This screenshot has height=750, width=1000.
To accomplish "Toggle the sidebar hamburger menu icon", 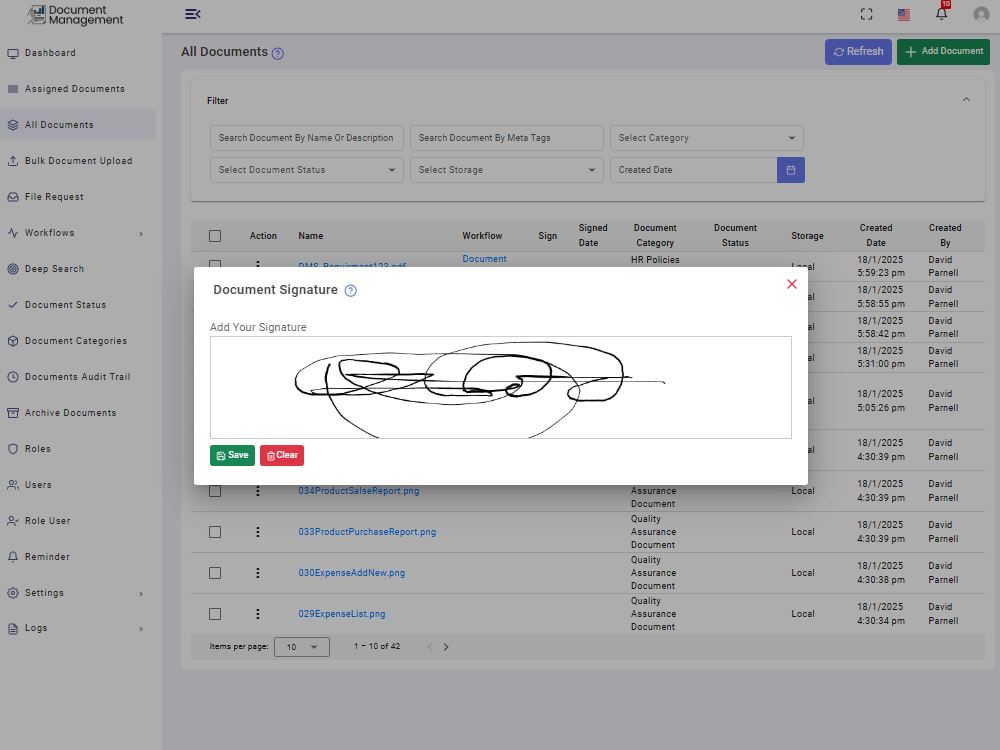I will click(193, 14).
